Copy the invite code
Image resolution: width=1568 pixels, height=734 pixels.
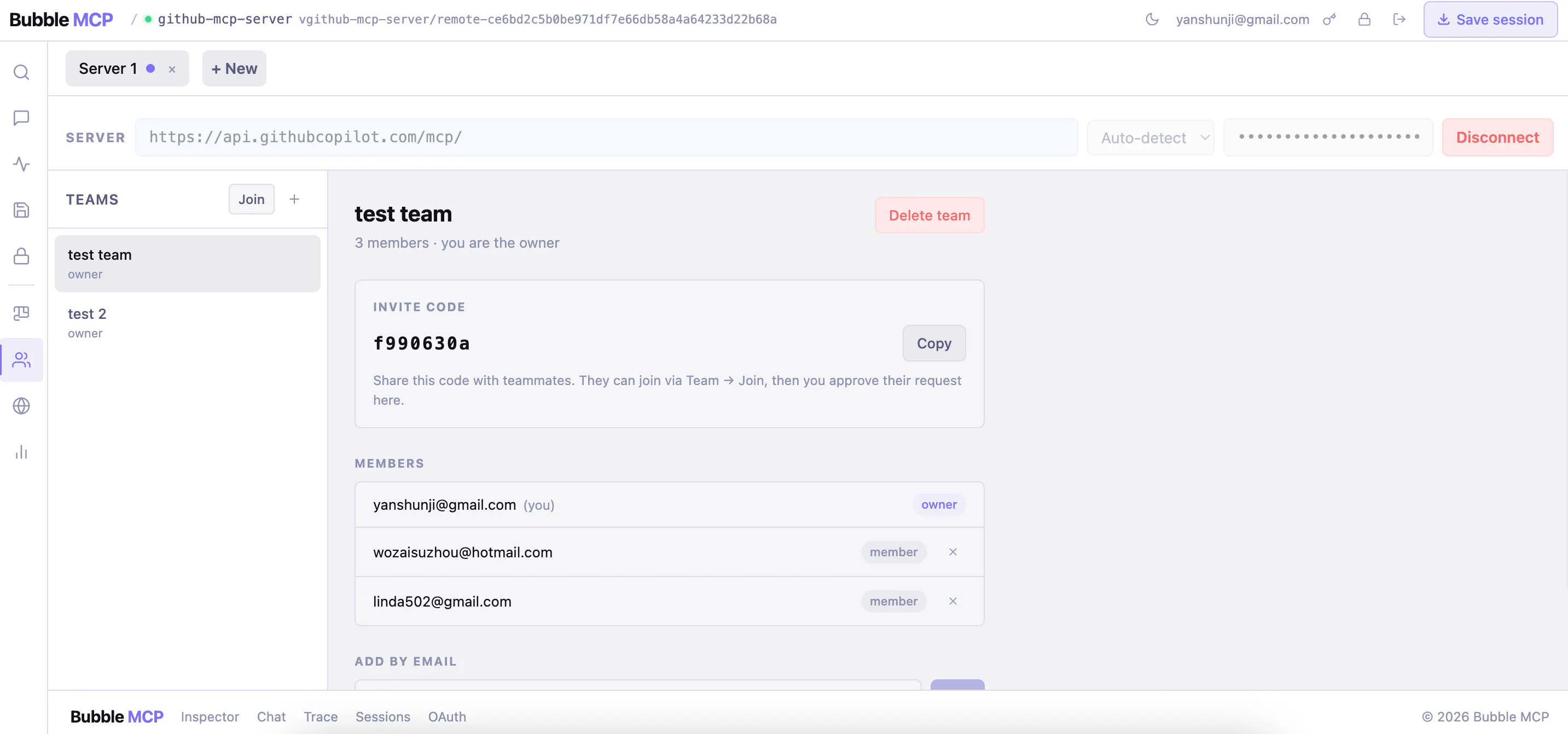[x=934, y=343]
